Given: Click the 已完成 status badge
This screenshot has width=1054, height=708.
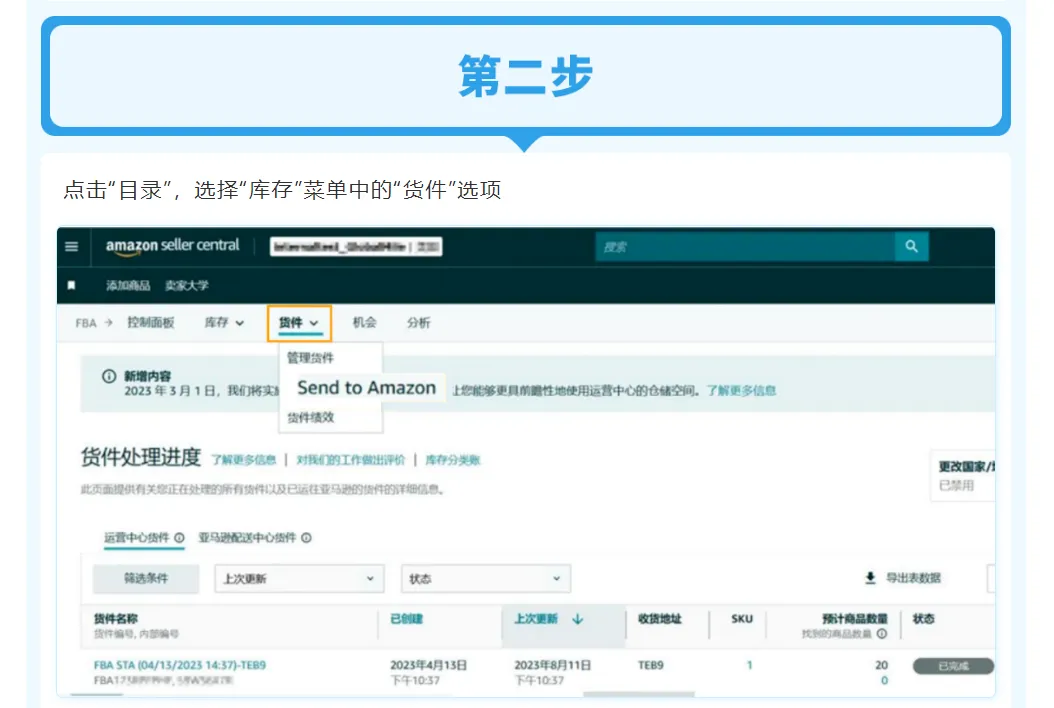Looking at the screenshot, I should point(953,666).
